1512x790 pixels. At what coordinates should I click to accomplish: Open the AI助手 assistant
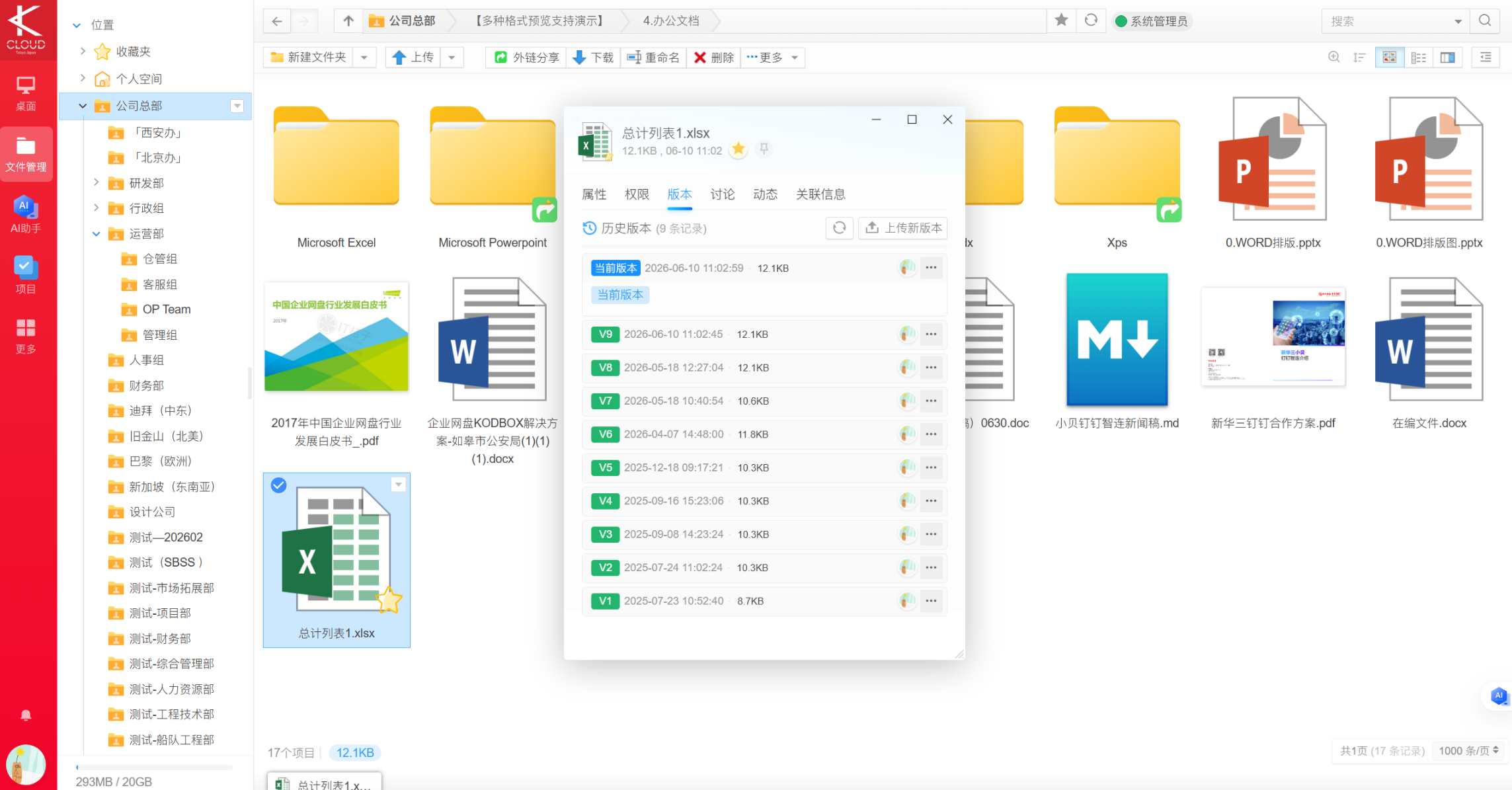(26, 214)
